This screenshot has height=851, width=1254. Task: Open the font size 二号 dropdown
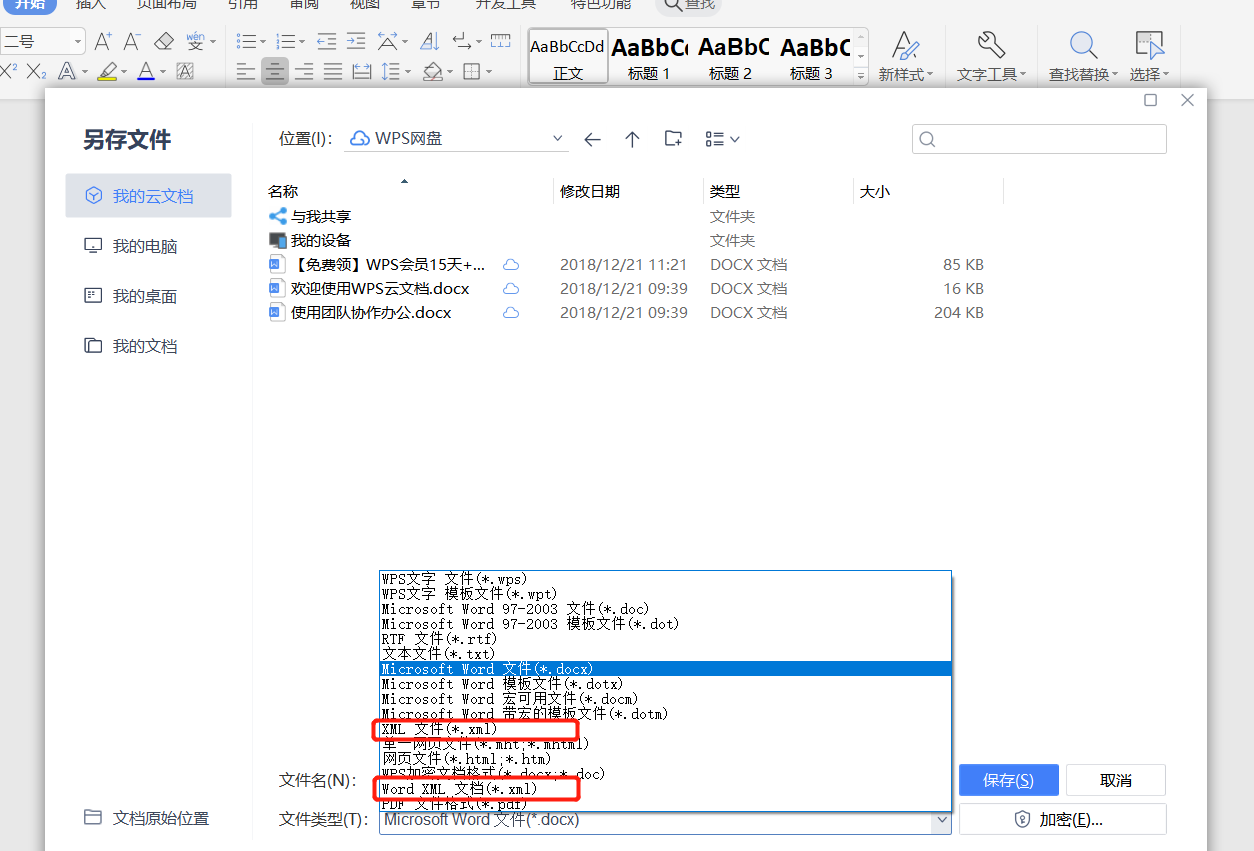click(77, 41)
